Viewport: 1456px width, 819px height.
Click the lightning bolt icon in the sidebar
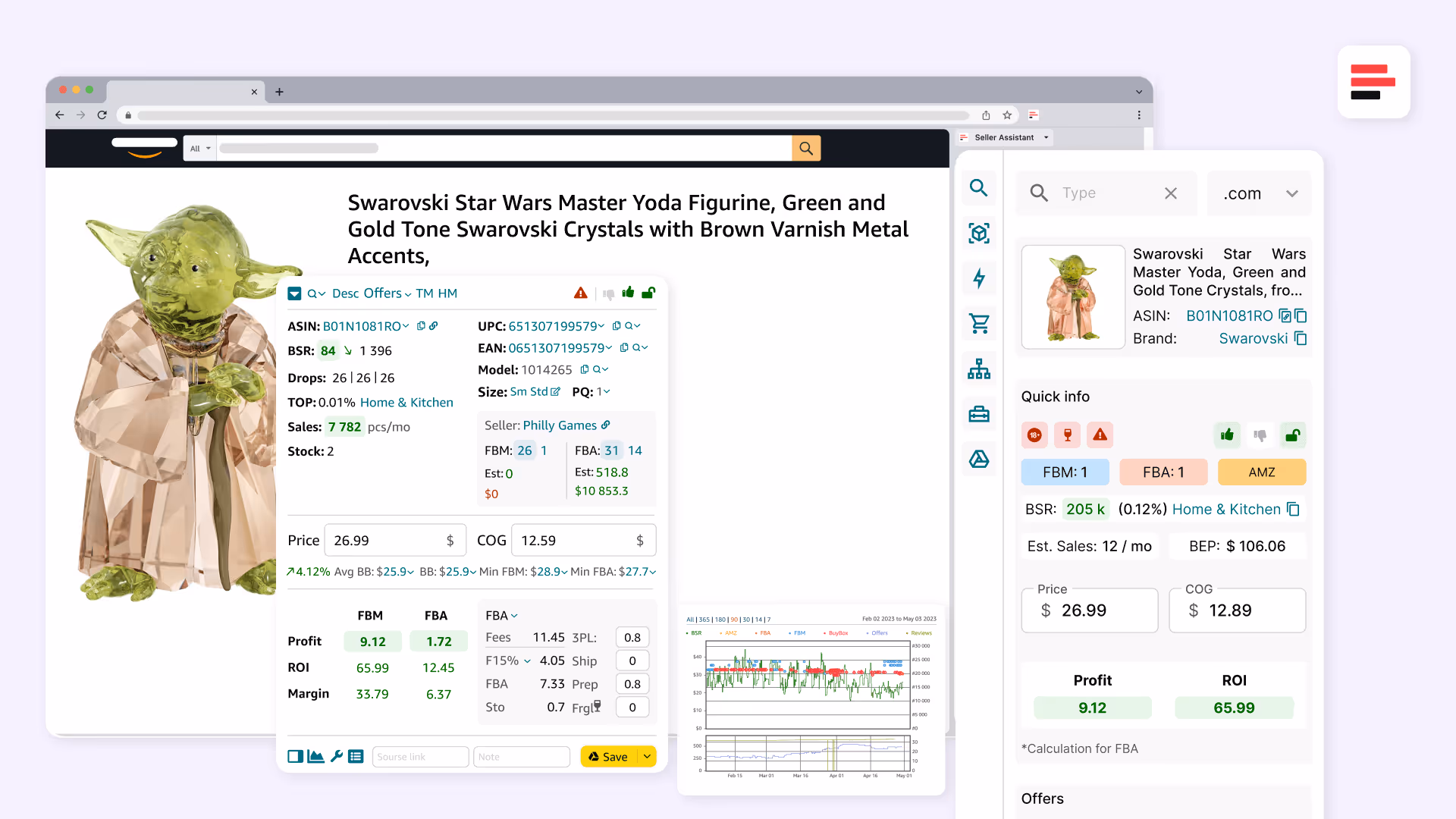click(979, 278)
